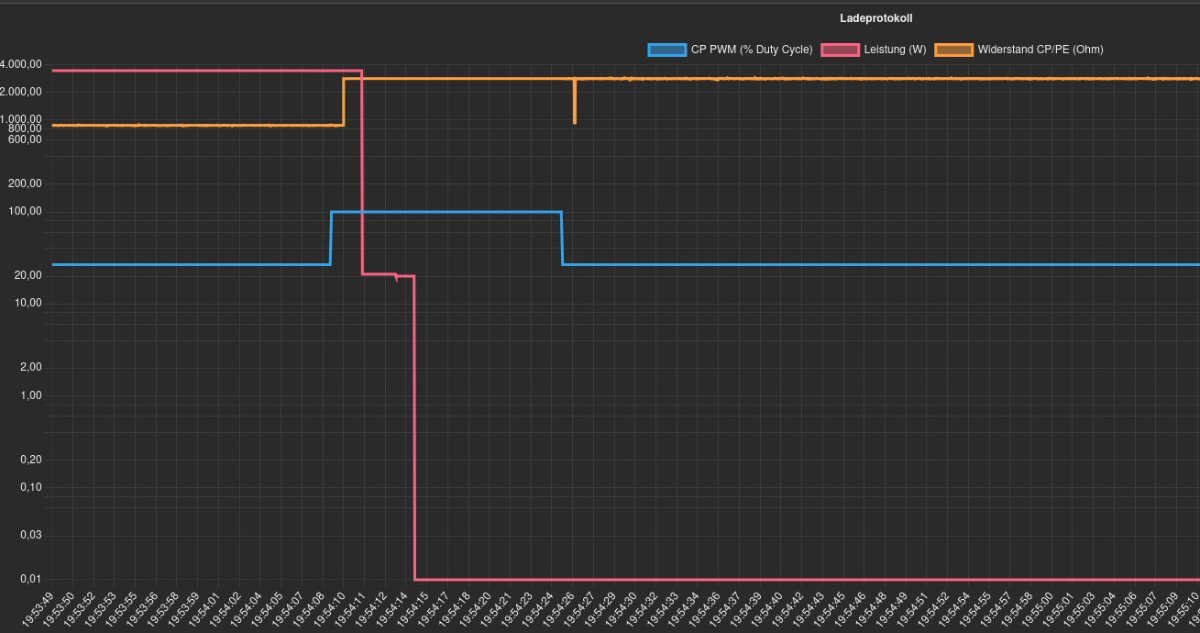This screenshot has height=633, width=1200.
Task: Click the blue line's falling edge near 19:54:26
Action: (x=562, y=238)
